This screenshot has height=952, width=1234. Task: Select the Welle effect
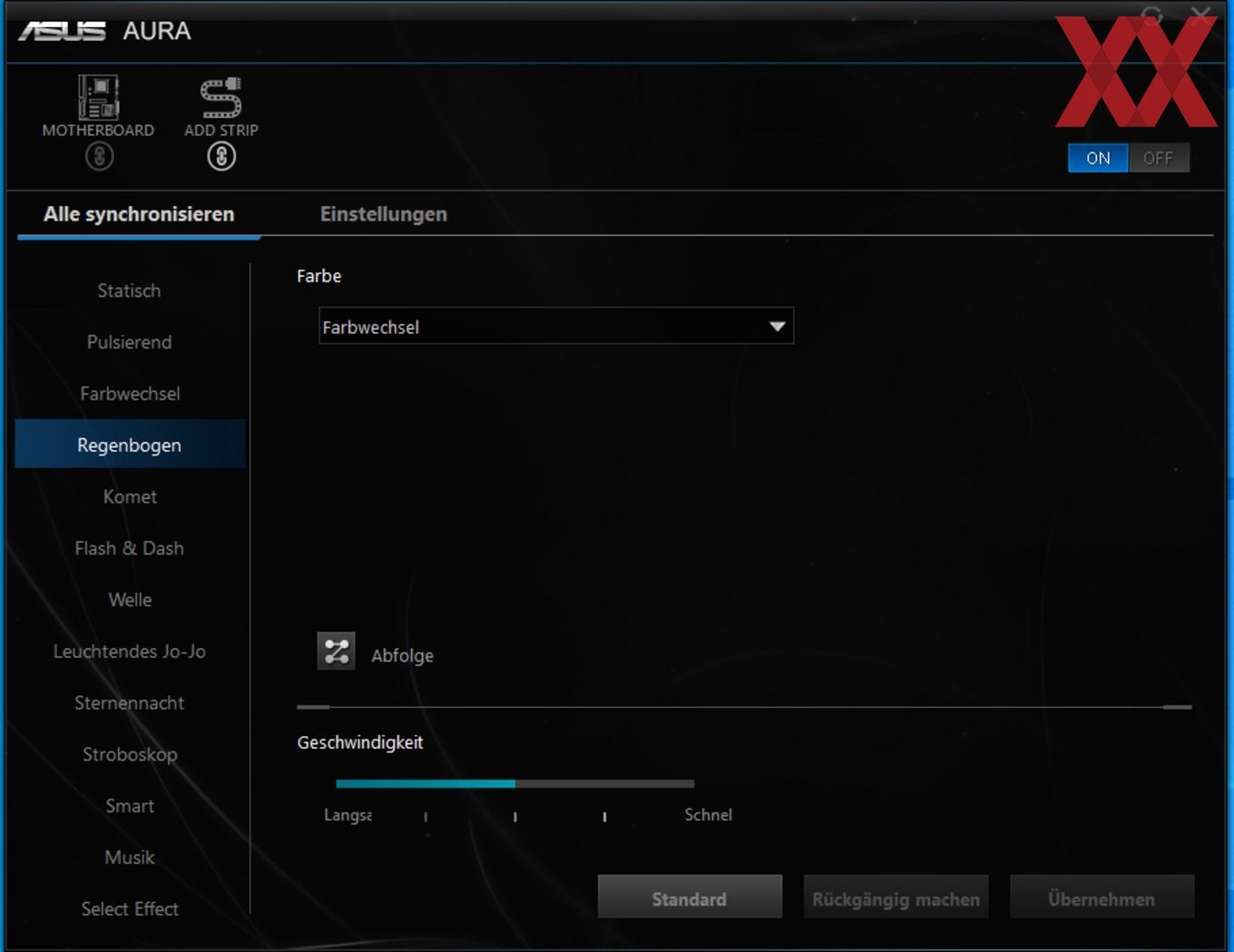click(x=129, y=600)
